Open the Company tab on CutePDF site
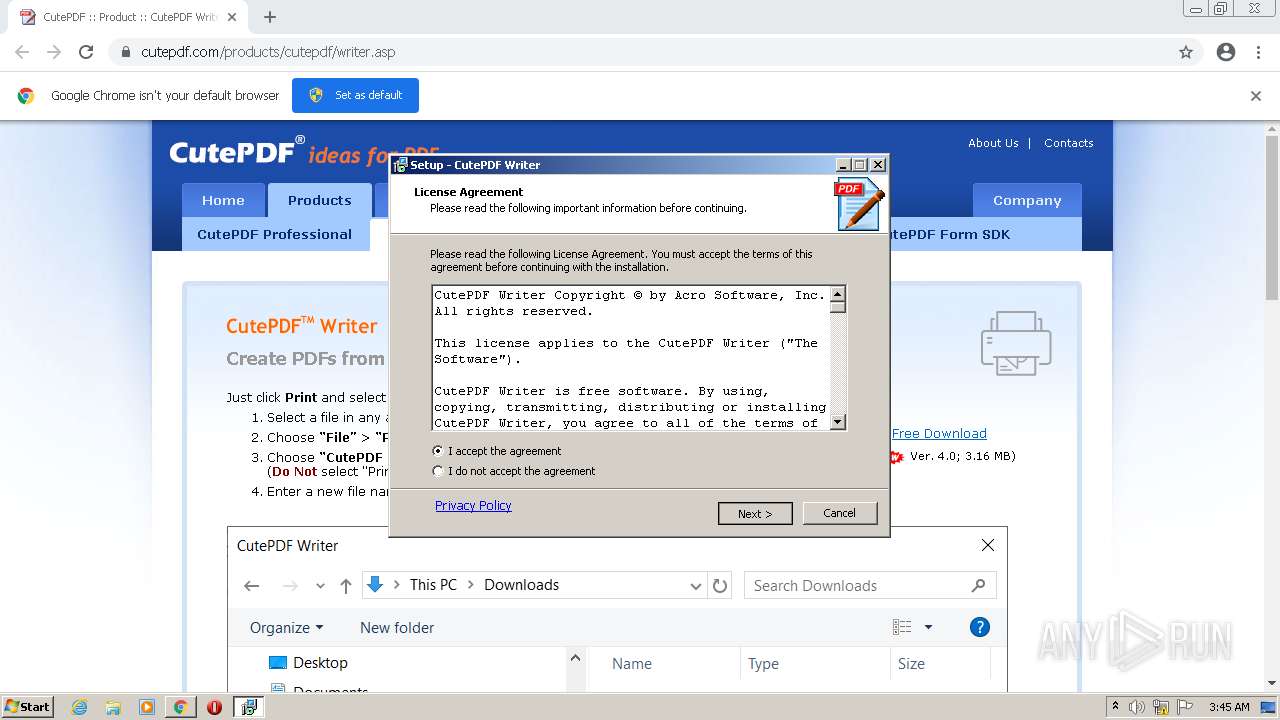This screenshot has width=1280, height=720. [x=1027, y=200]
